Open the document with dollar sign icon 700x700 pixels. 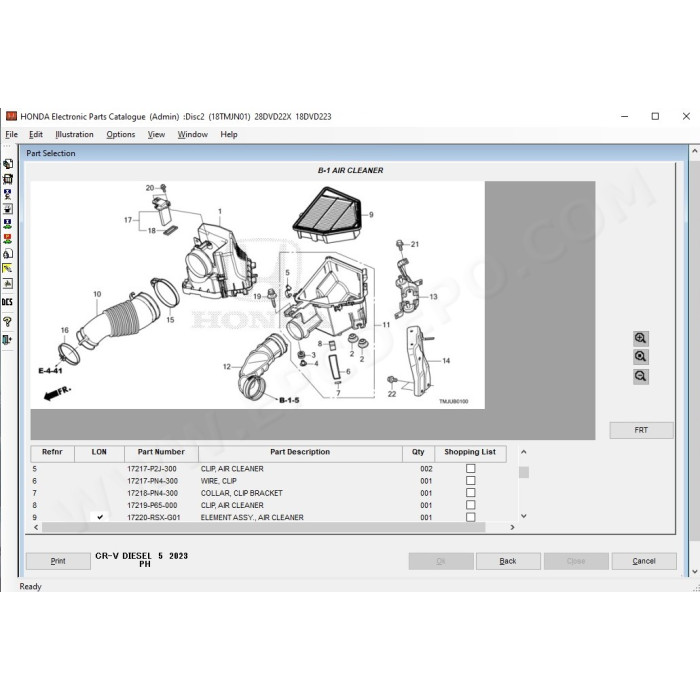pos(8,254)
